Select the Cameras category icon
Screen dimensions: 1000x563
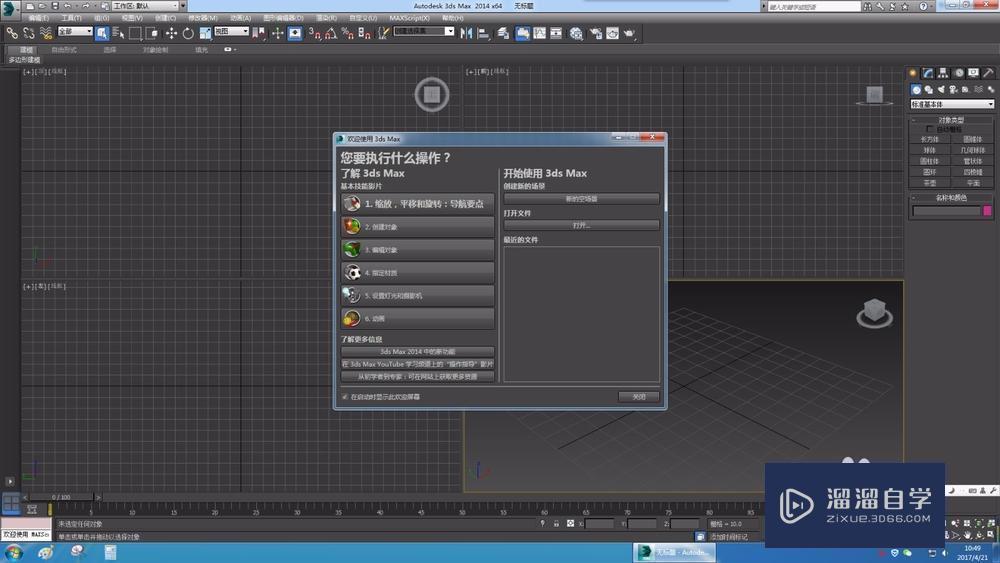[x=953, y=90]
